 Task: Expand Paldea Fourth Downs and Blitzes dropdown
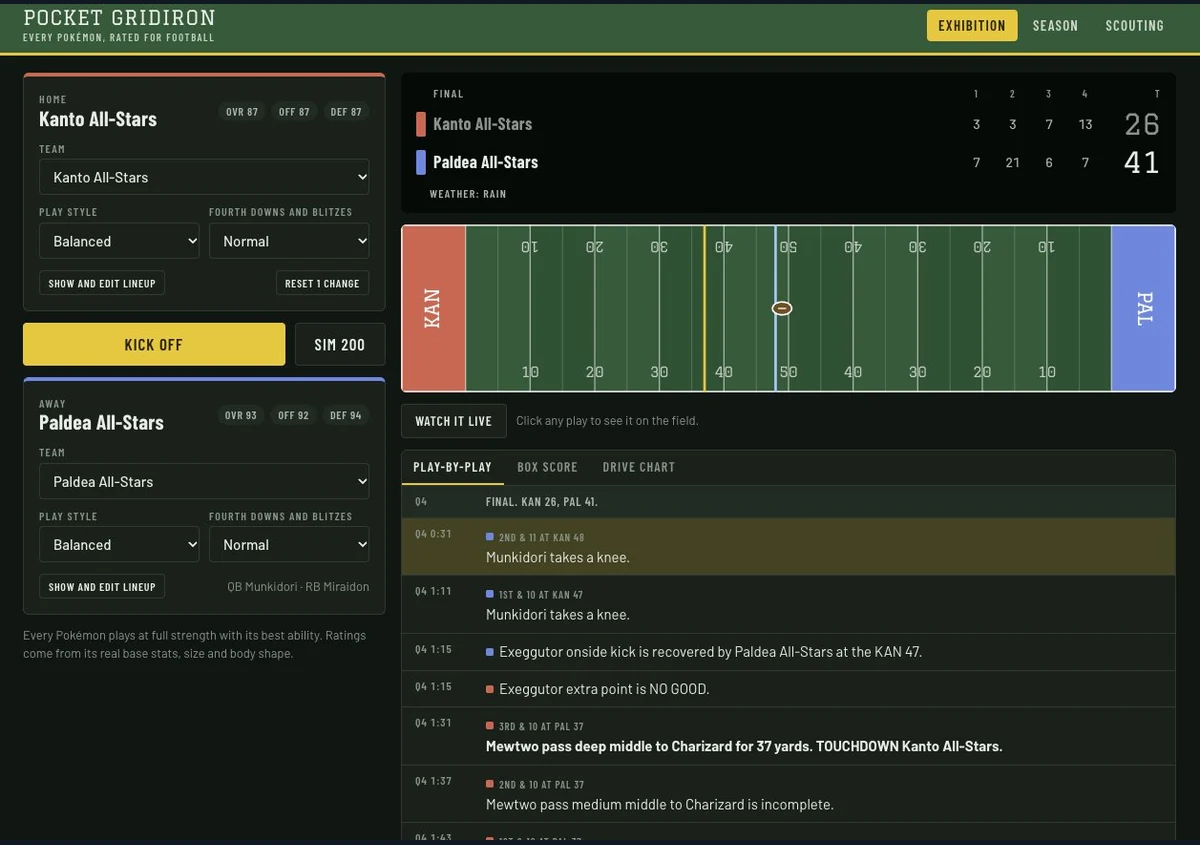289,545
